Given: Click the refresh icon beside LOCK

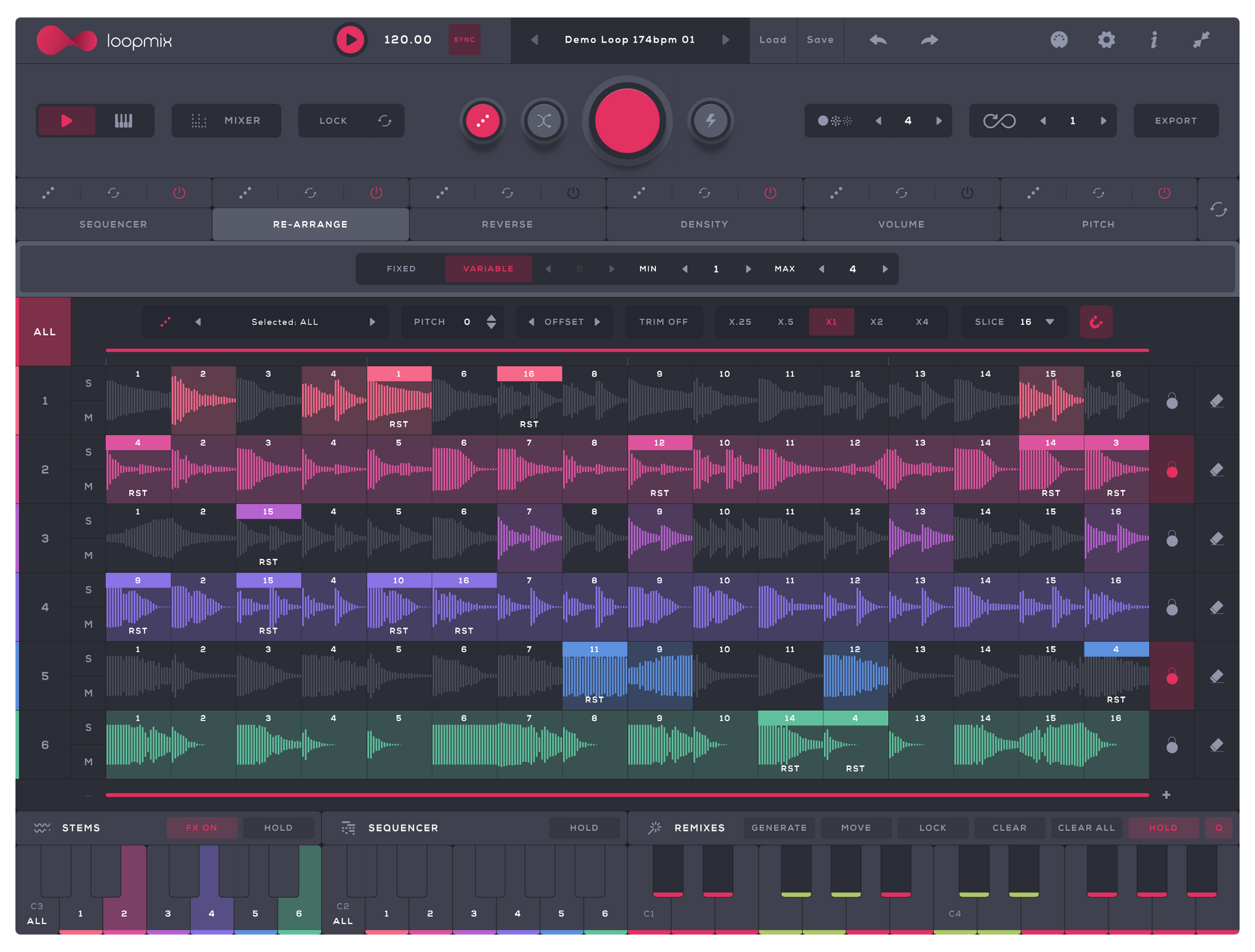Looking at the screenshot, I should pyautogui.click(x=385, y=121).
